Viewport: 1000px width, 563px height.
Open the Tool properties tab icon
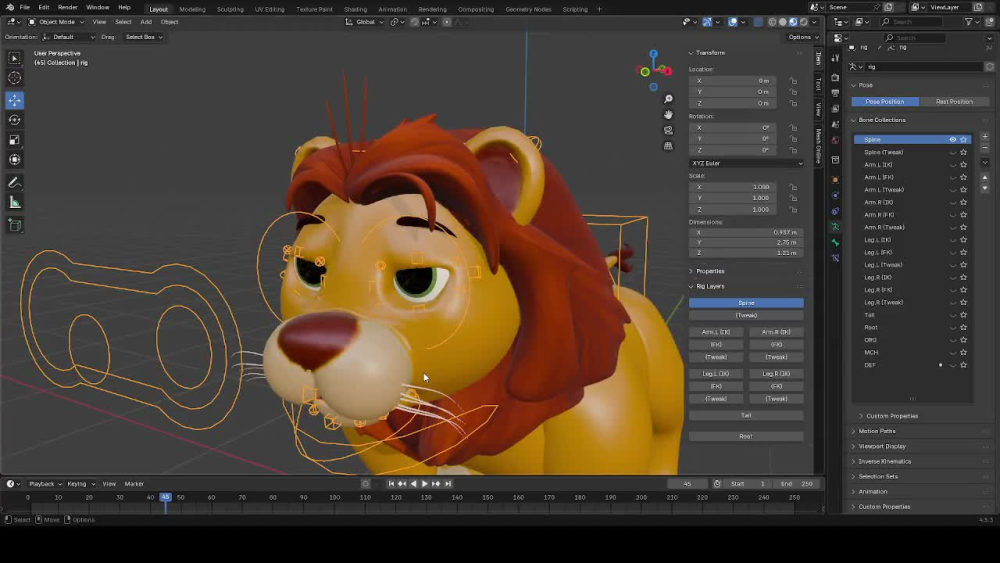coord(835,58)
